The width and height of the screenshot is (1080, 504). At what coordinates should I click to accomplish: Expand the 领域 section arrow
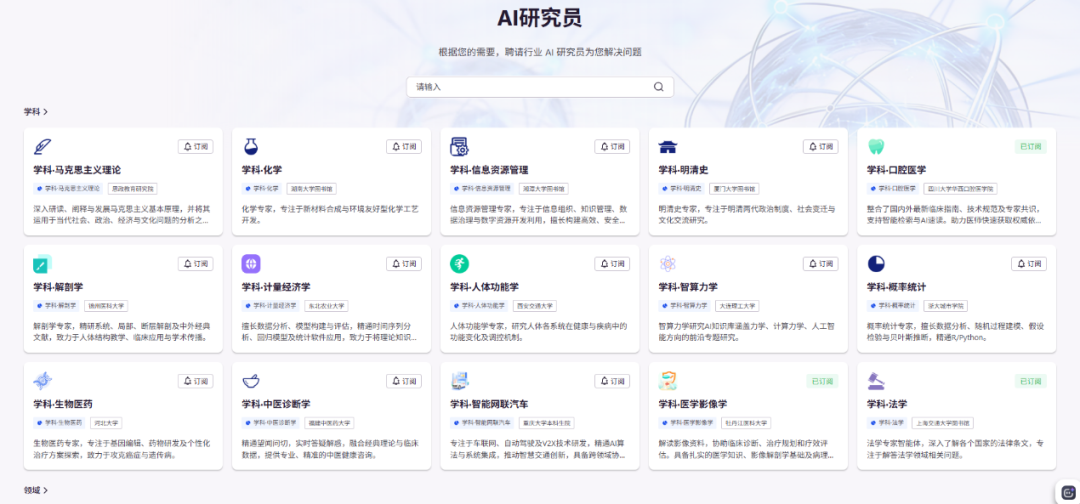point(46,490)
